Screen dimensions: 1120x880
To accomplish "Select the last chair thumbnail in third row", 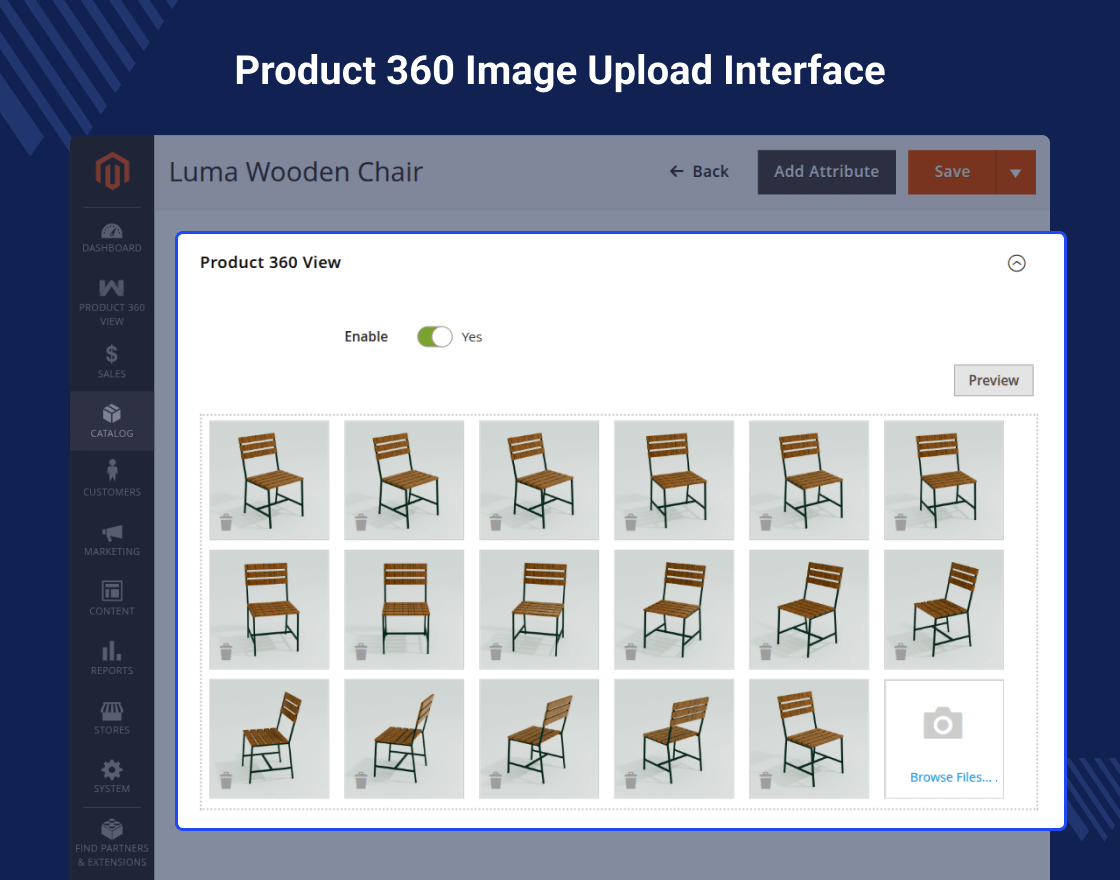I will click(x=808, y=738).
